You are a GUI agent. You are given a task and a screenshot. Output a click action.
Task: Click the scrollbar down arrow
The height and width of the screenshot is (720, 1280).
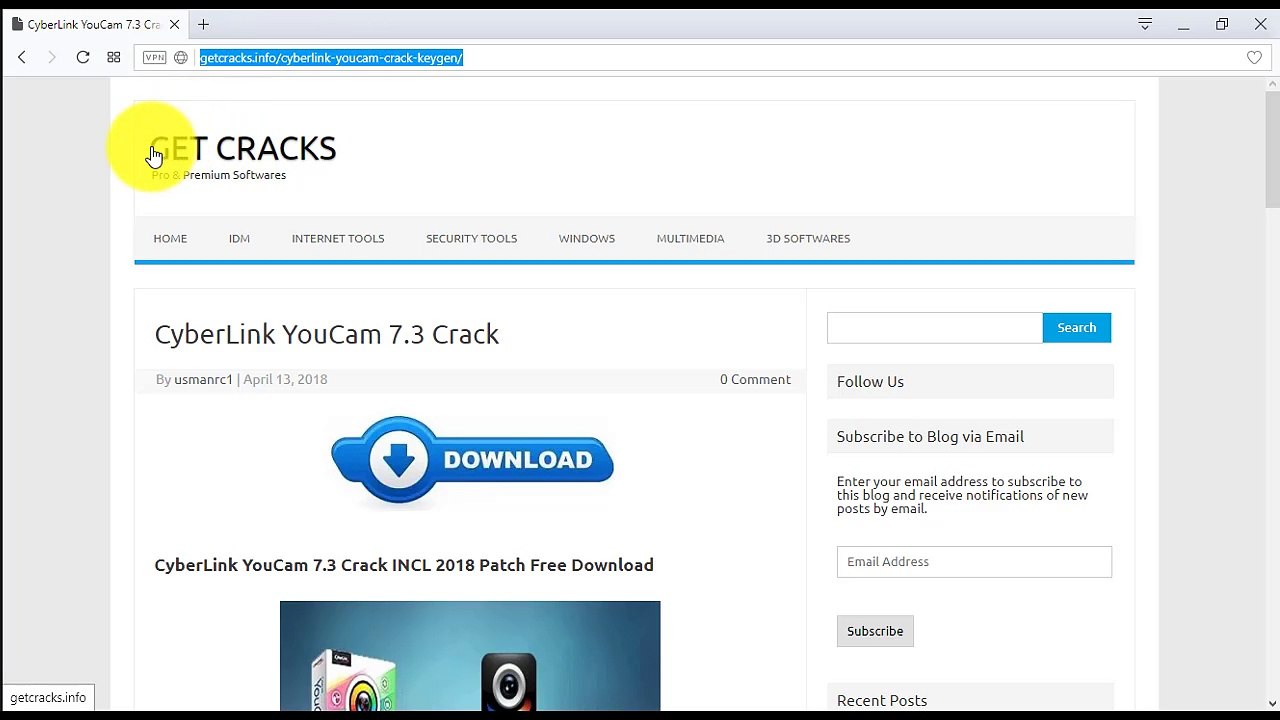click(x=1272, y=703)
